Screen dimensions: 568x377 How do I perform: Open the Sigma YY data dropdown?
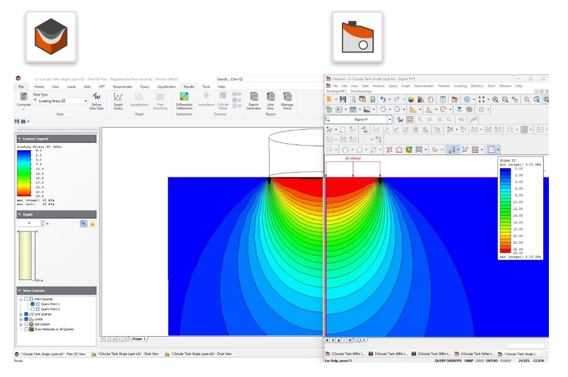(x=358, y=119)
